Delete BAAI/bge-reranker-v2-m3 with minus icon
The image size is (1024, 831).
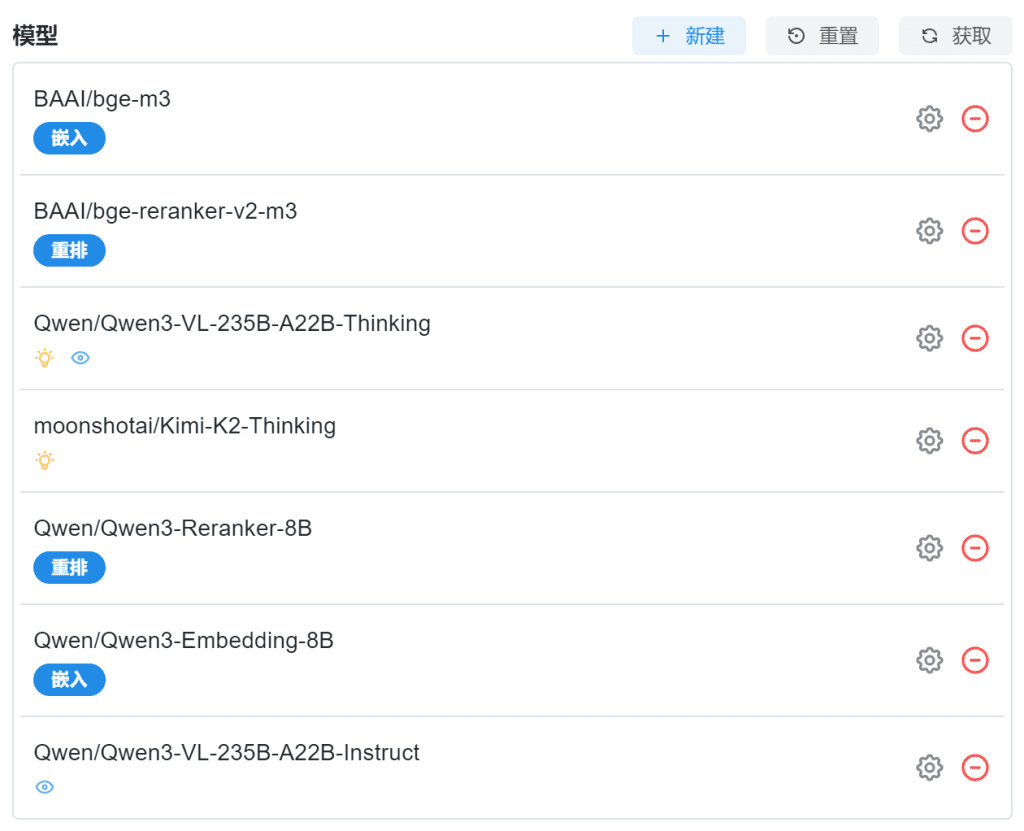(975, 231)
